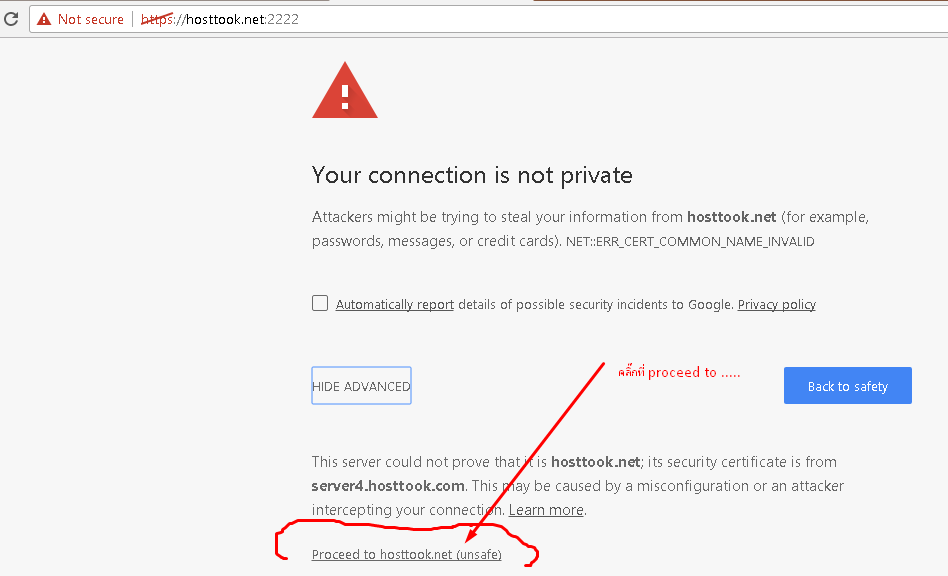Click the struck-through https in the URL

click(157, 19)
